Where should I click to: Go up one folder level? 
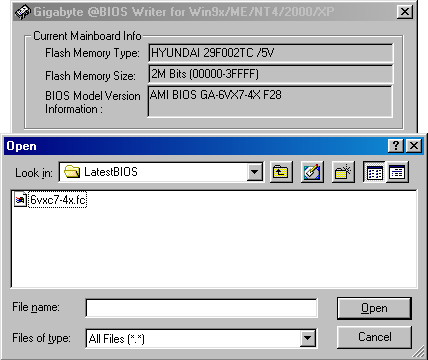pyautogui.click(x=281, y=172)
